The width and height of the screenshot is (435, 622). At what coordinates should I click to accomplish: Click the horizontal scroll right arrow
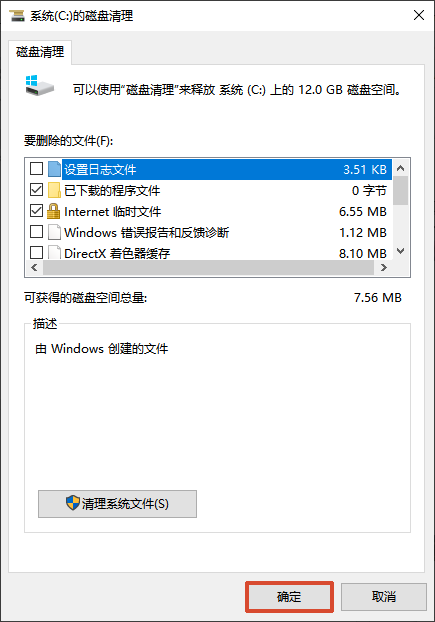pos(383,268)
